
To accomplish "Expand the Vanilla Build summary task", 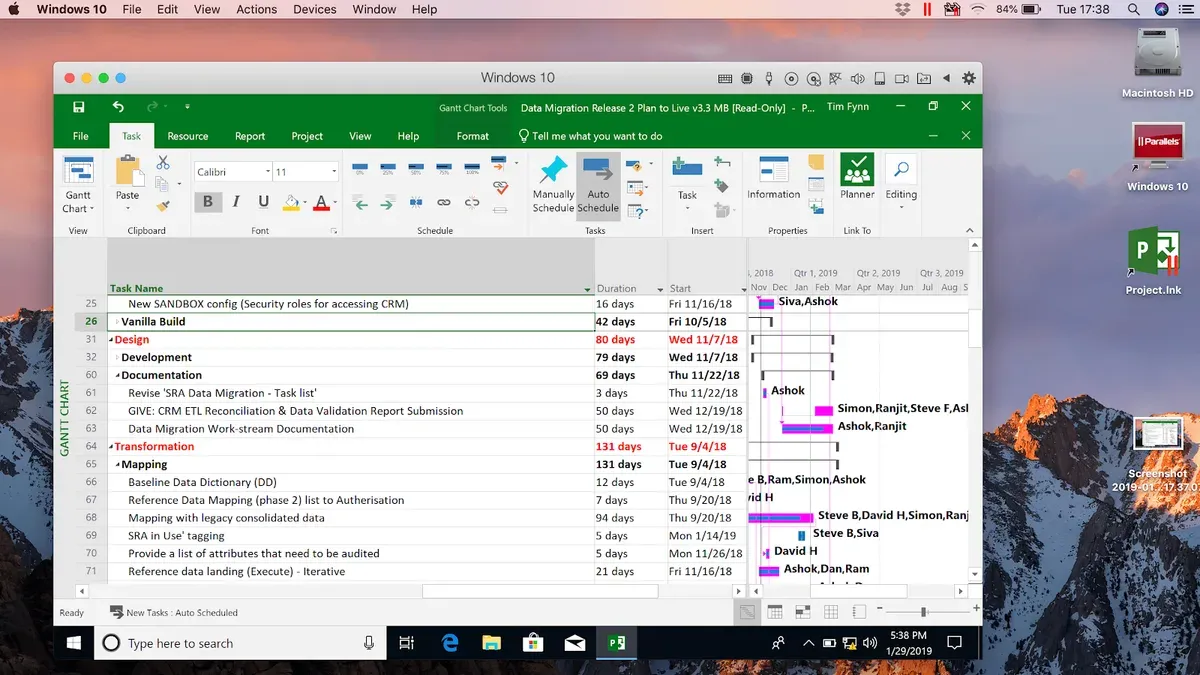I will tap(117, 322).
